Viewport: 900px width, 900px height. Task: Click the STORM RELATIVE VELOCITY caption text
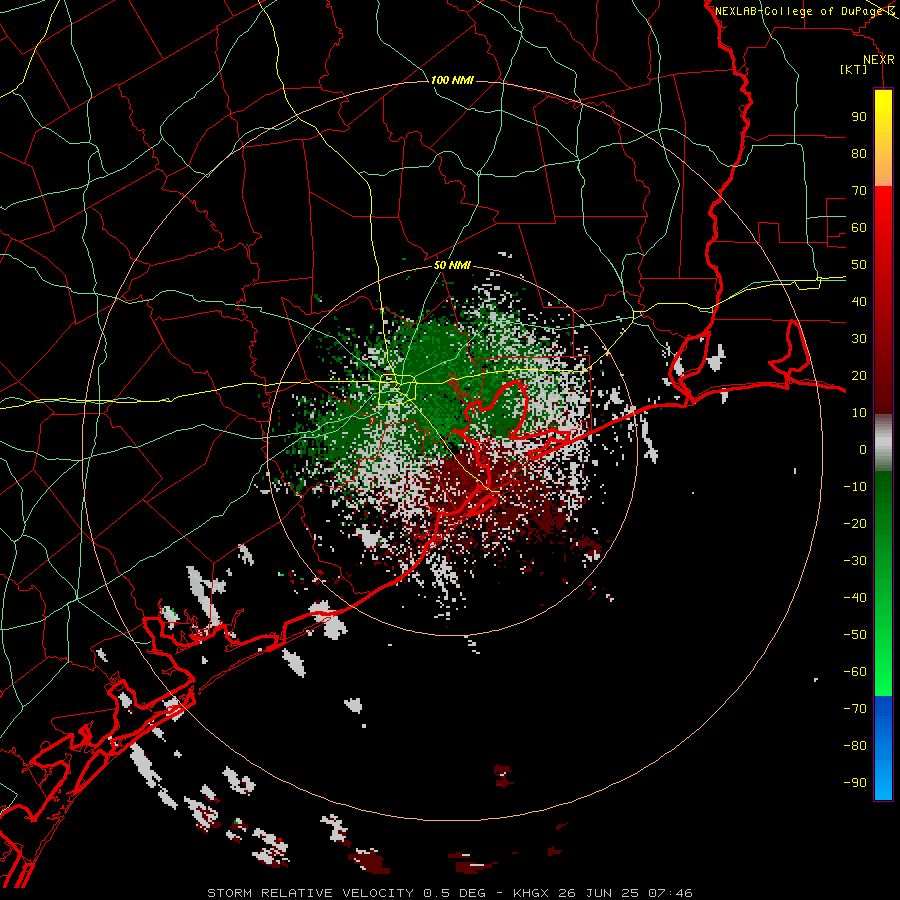tap(310, 893)
